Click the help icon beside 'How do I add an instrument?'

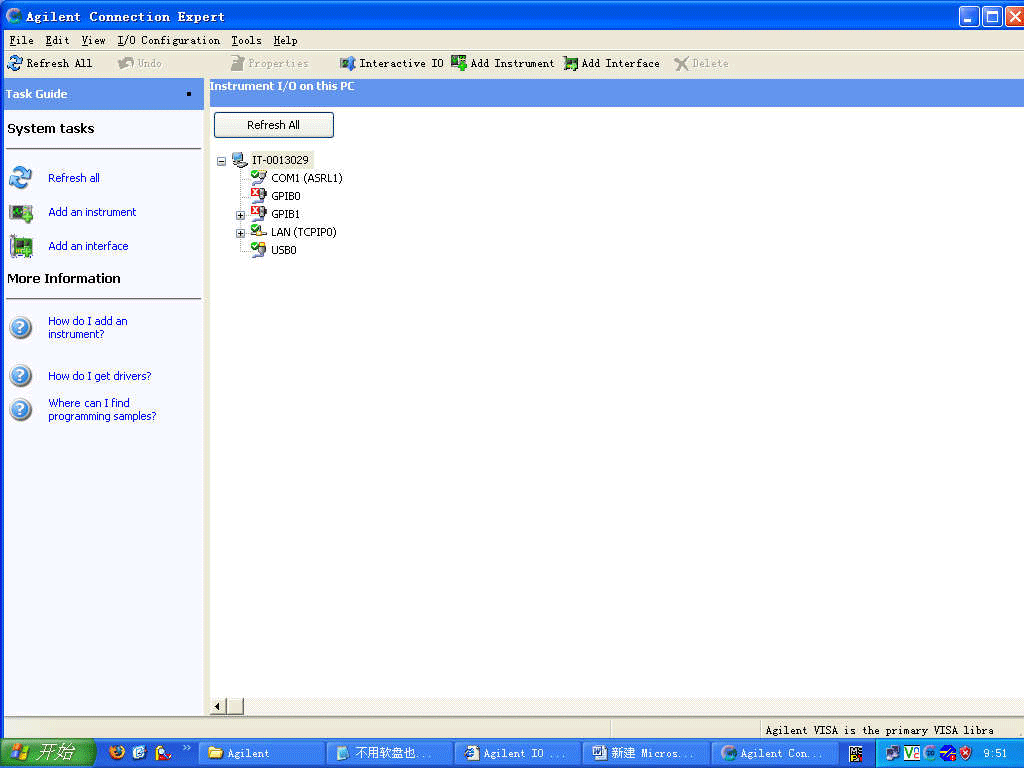[21, 327]
